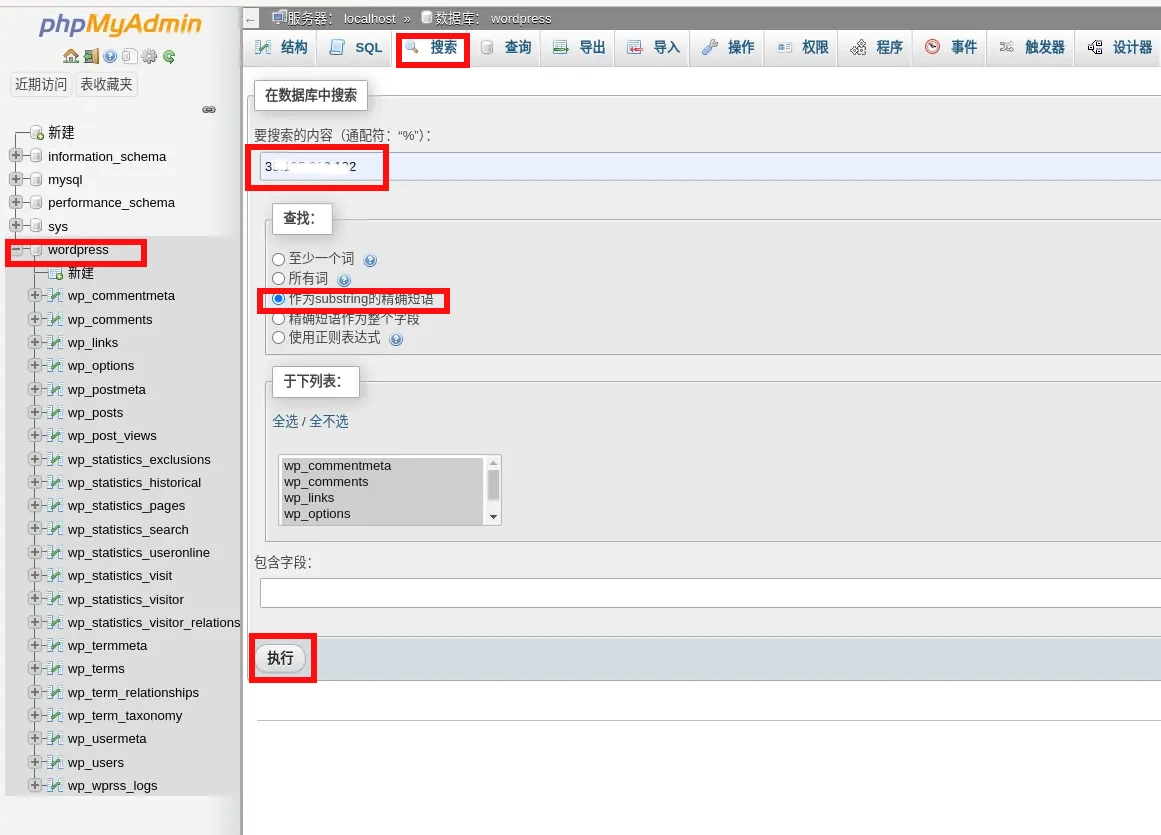
Task: Click the wp_wprss_logs table icon
Action: point(56,785)
